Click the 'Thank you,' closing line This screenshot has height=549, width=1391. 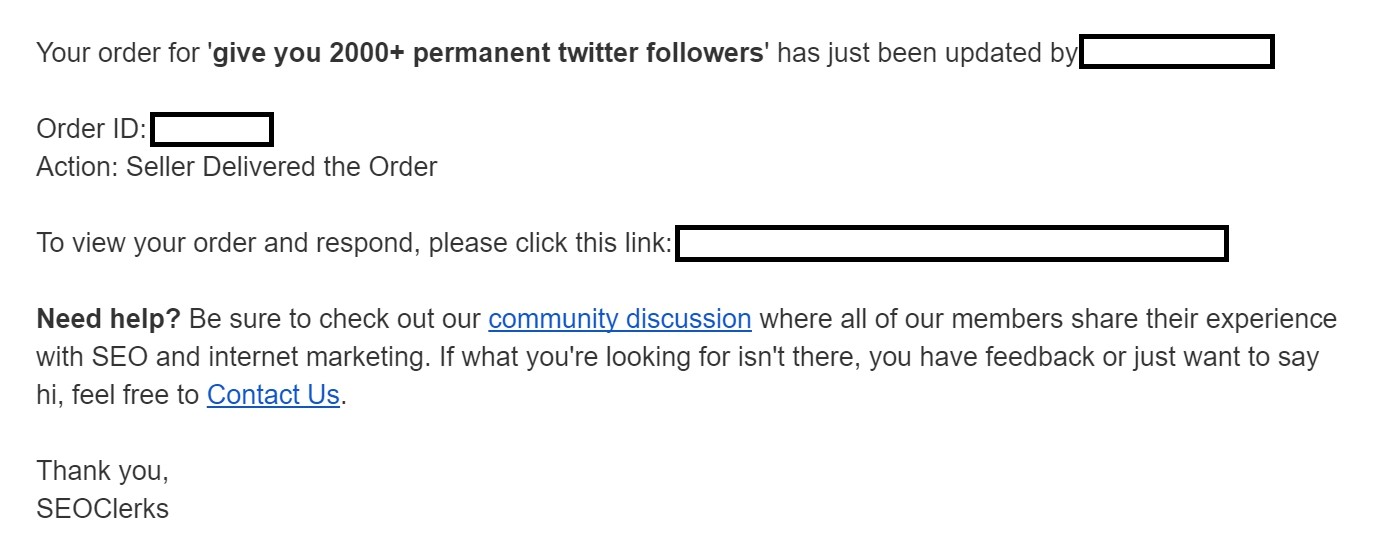tap(102, 470)
